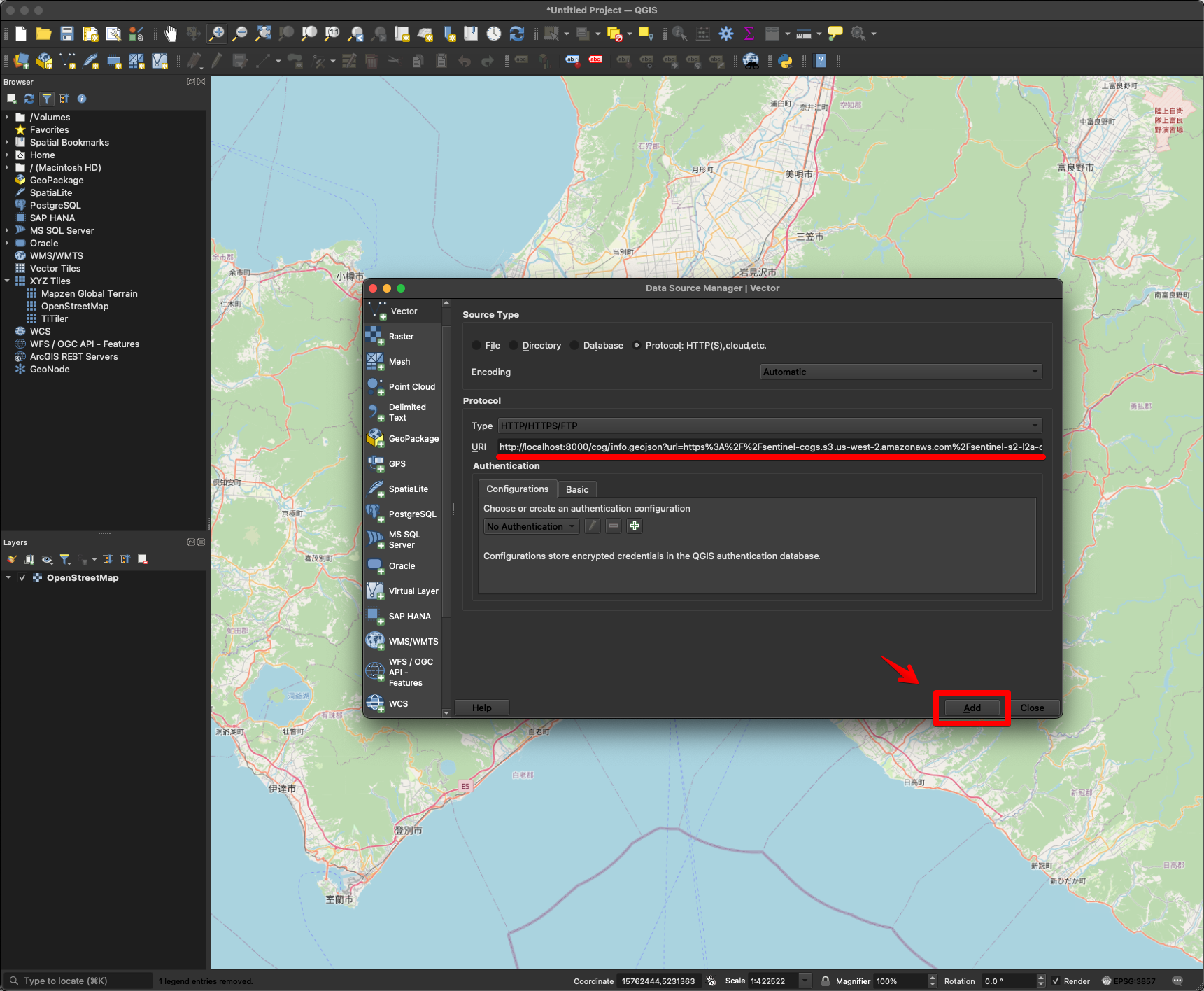Select TiTiler under XYZ Tiles
Image resolution: width=1204 pixels, height=991 pixels.
(55, 318)
